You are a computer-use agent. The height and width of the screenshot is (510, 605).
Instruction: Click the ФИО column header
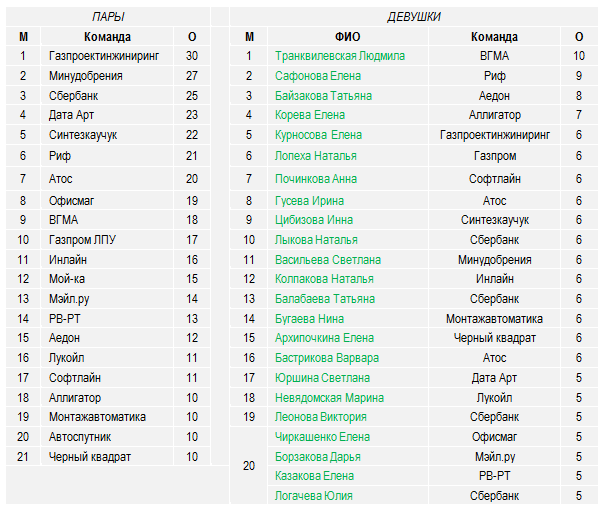[x=348, y=37]
